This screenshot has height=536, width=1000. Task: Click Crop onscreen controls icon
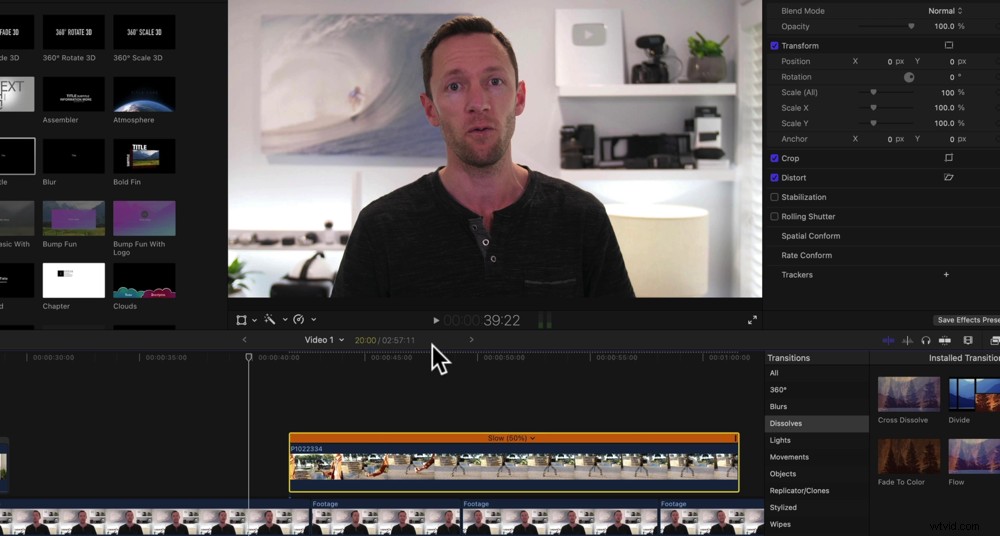948,158
